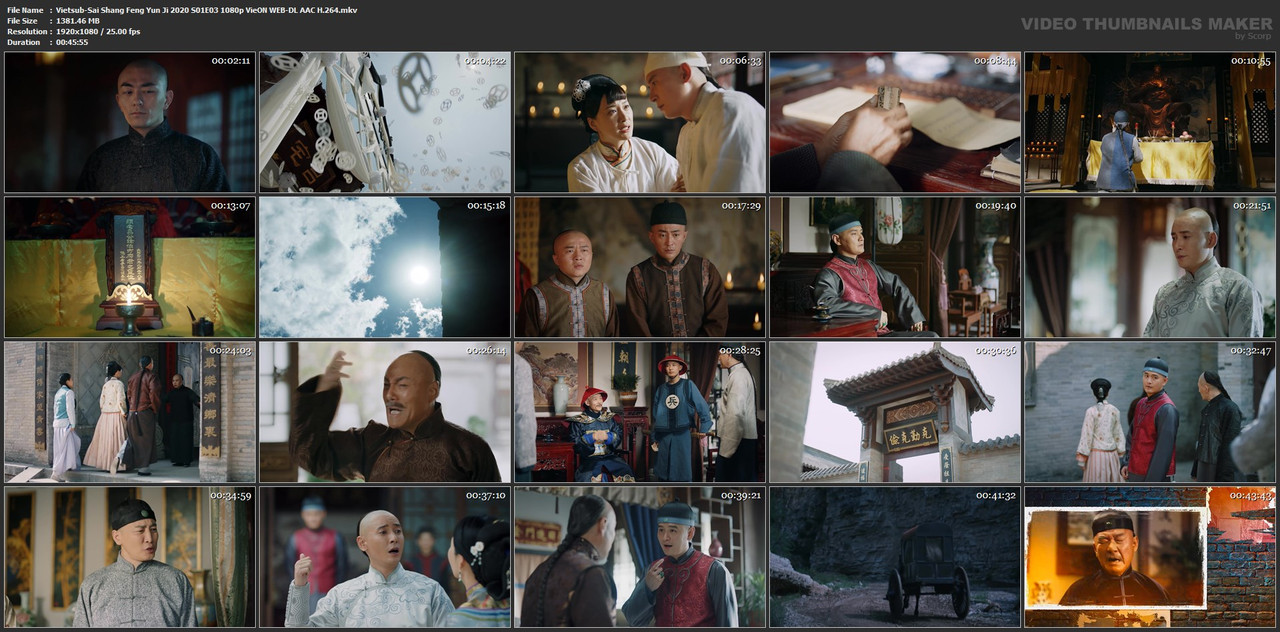Click the thumbnail at 00:13:07

(130, 267)
